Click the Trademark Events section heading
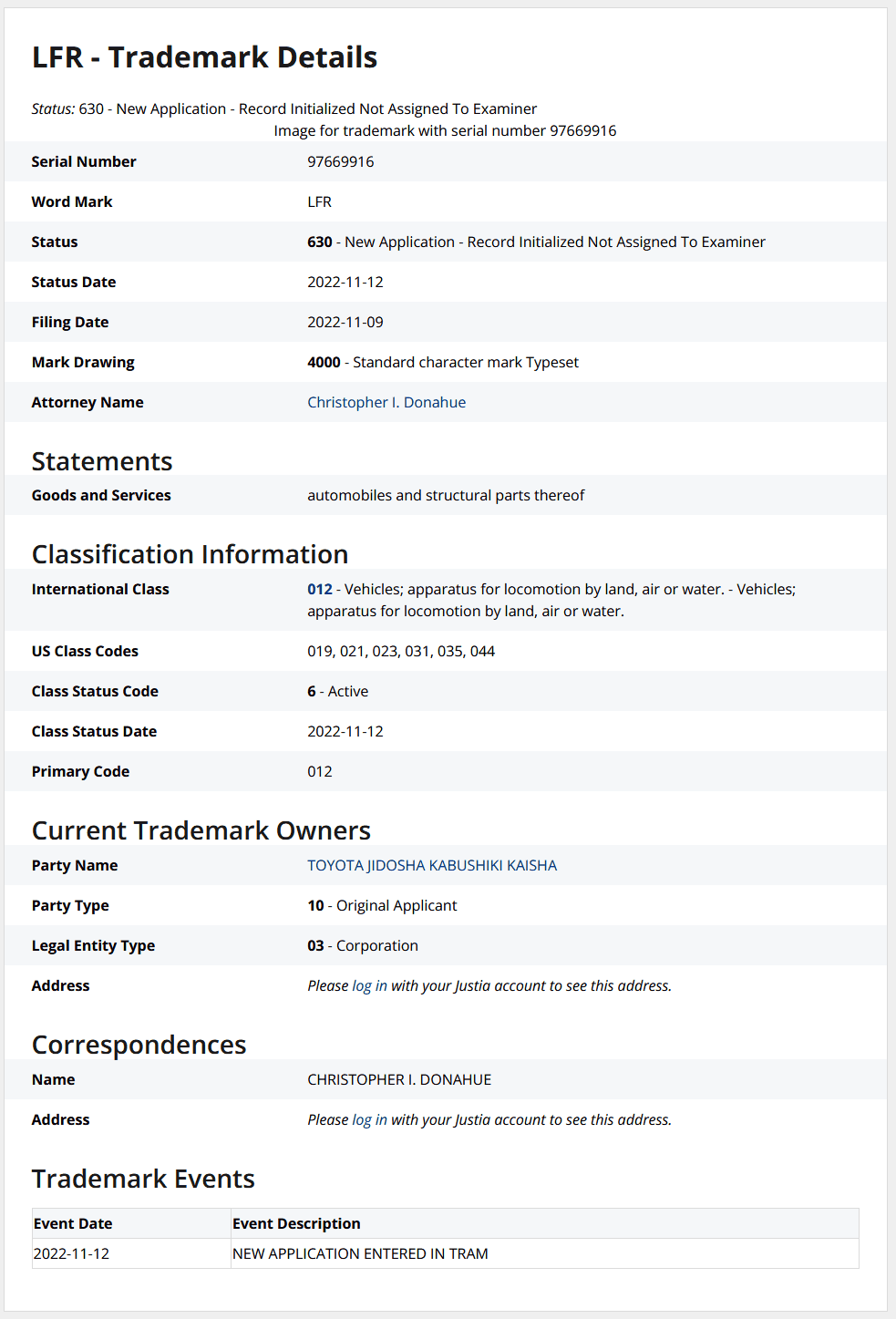Screen dimensions: 896x1319 [x=143, y=1179]
